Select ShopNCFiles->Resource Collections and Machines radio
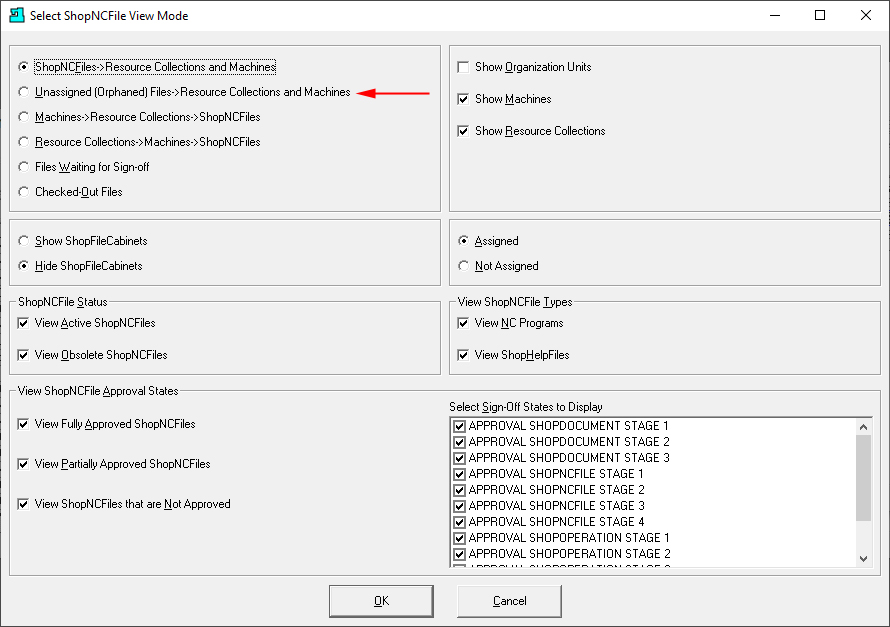890x627 pixels. pos(23,67)
